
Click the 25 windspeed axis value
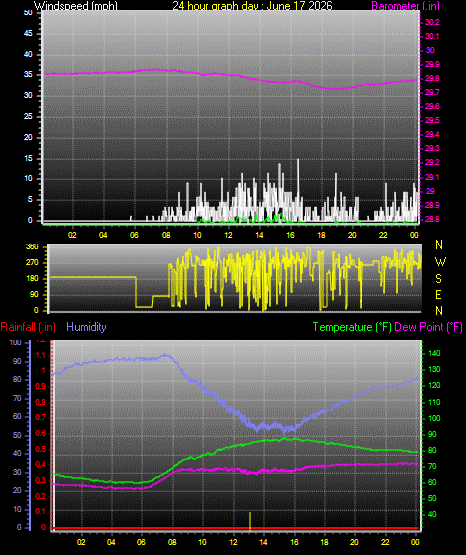(28, 116)
